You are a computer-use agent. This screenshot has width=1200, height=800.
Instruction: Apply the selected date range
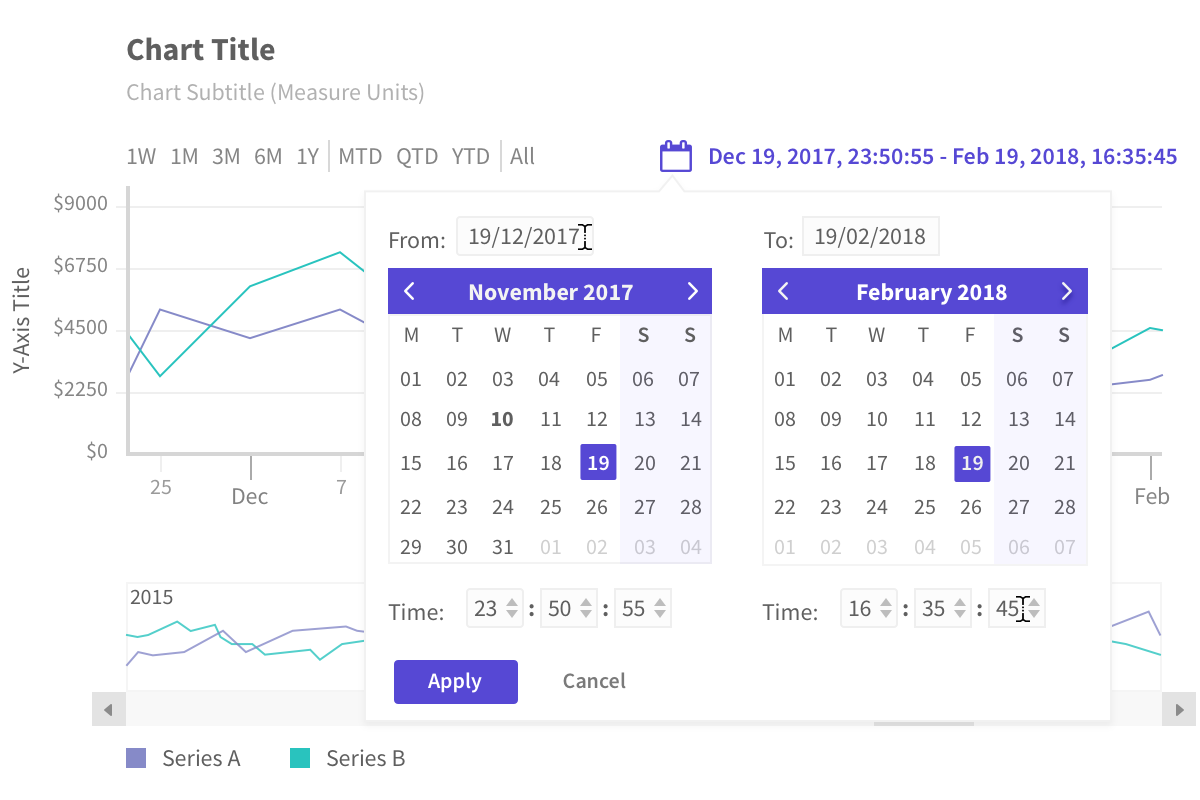point(455,681)
